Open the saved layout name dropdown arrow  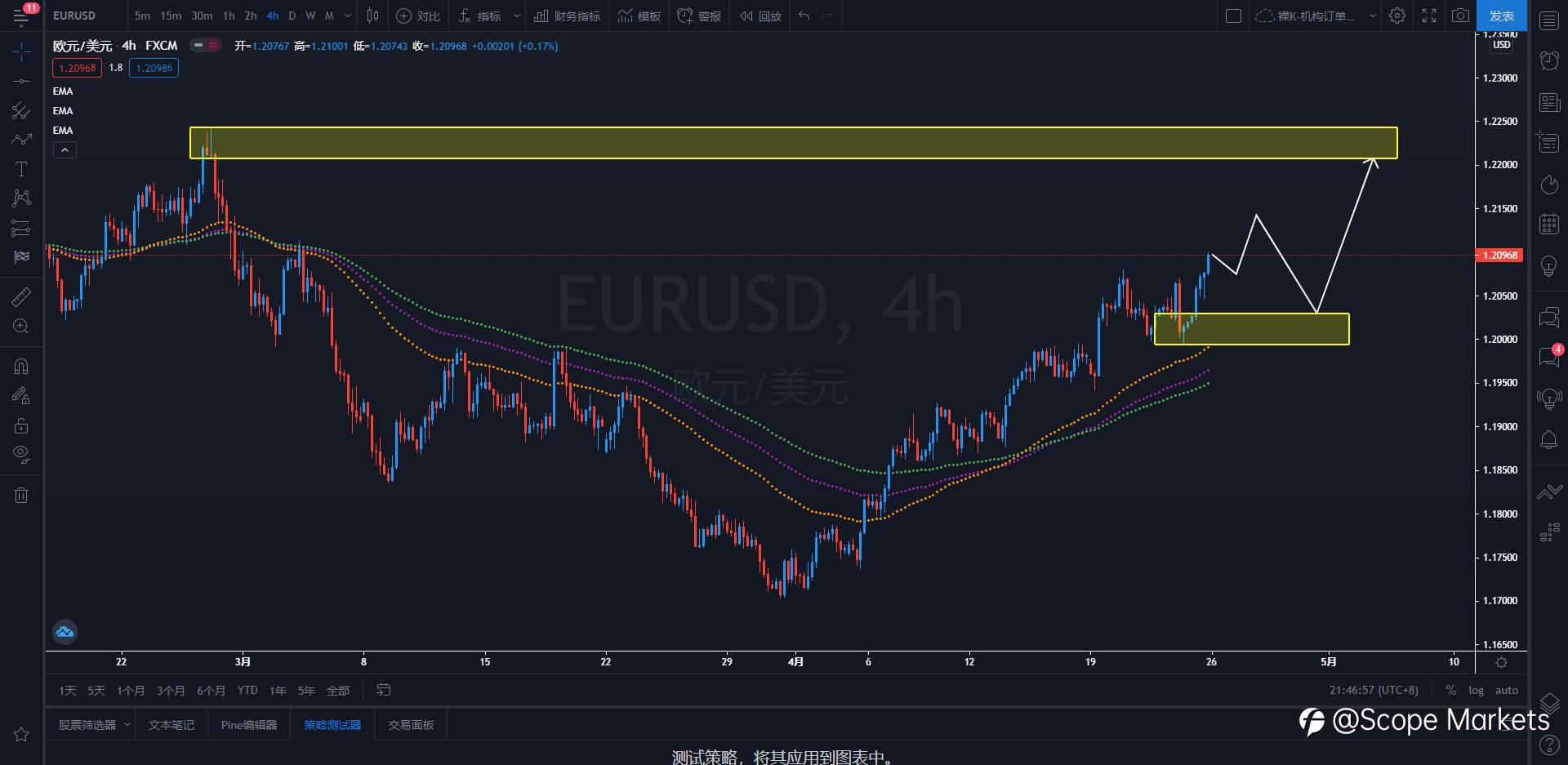[x=1373, y=16]
